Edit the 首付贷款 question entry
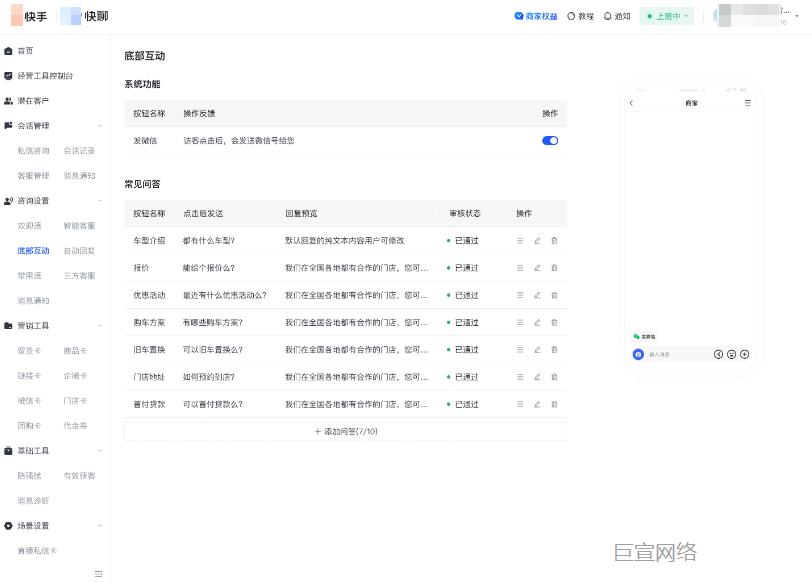Screen dimensions: 812x583 coord(537,404)
